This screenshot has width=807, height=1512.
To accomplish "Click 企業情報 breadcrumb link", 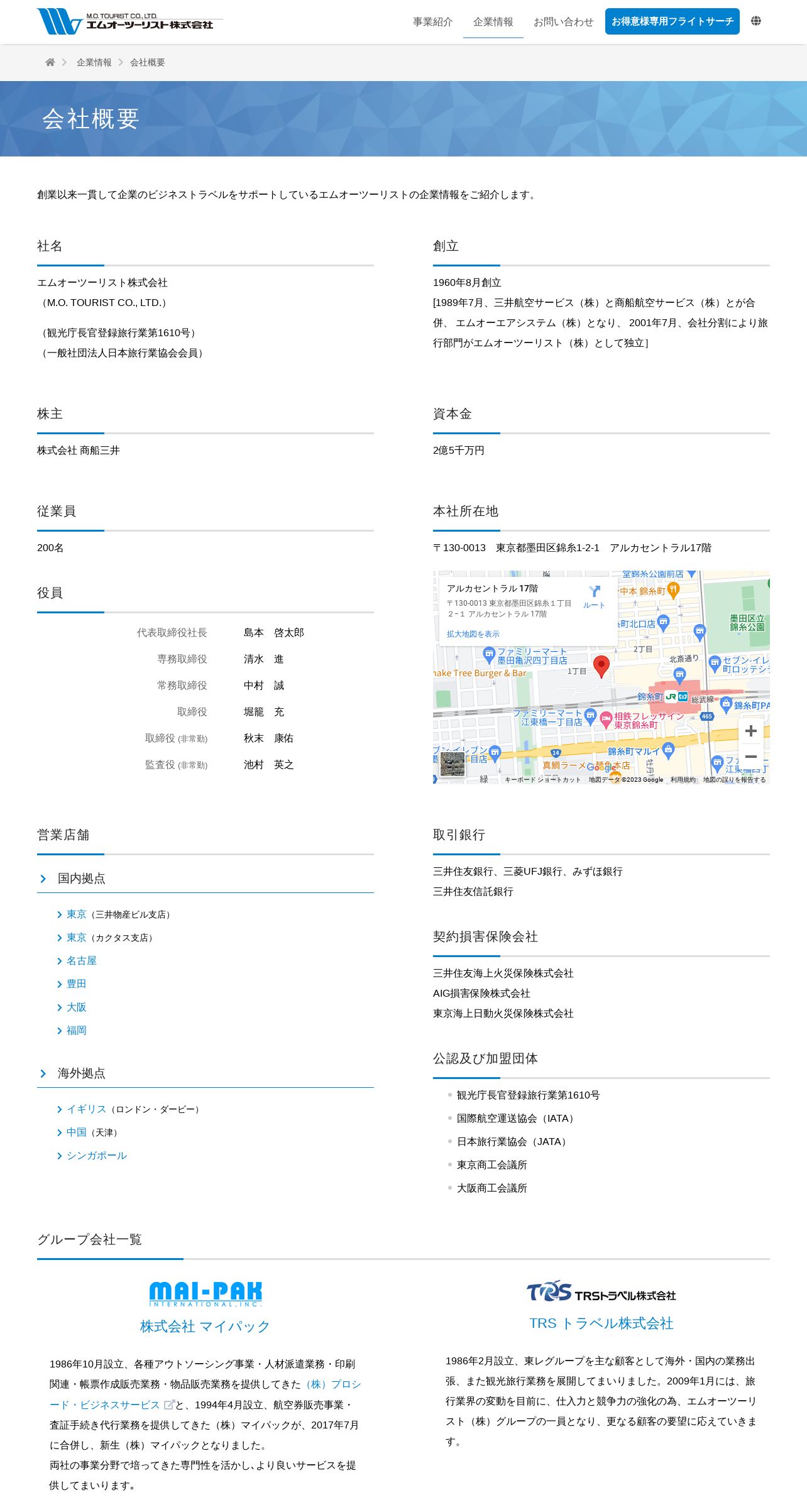I will 94,62.
